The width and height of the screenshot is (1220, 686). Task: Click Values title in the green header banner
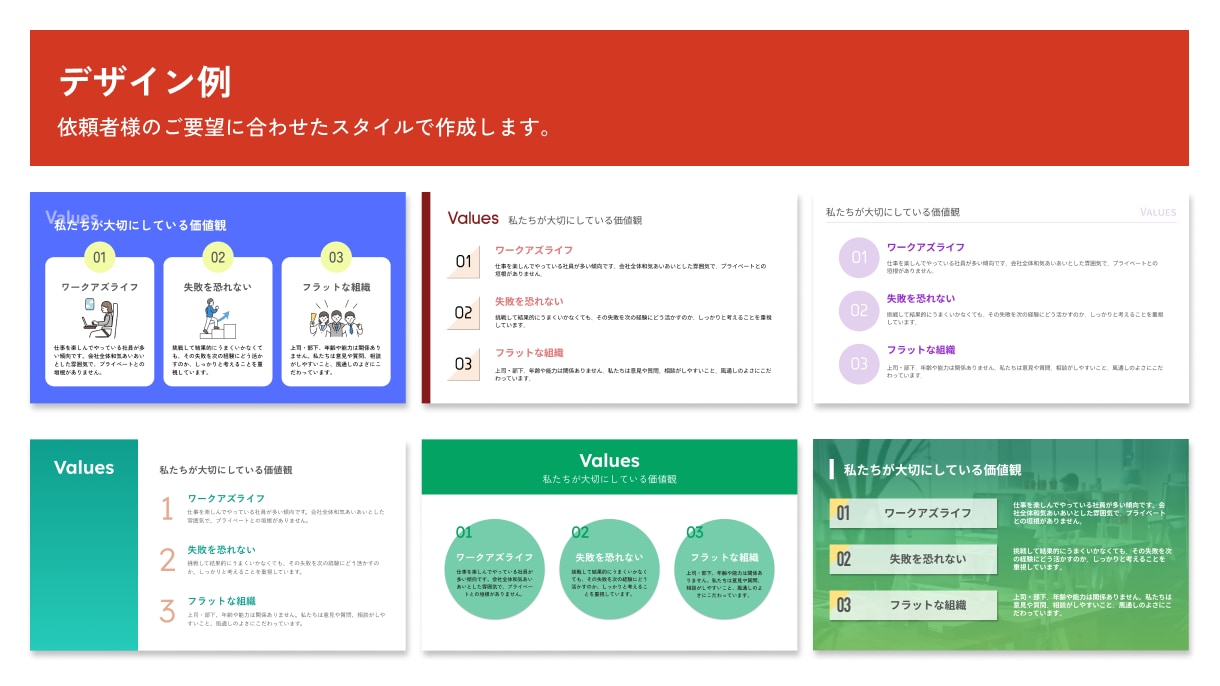click(x=609, y=461)
